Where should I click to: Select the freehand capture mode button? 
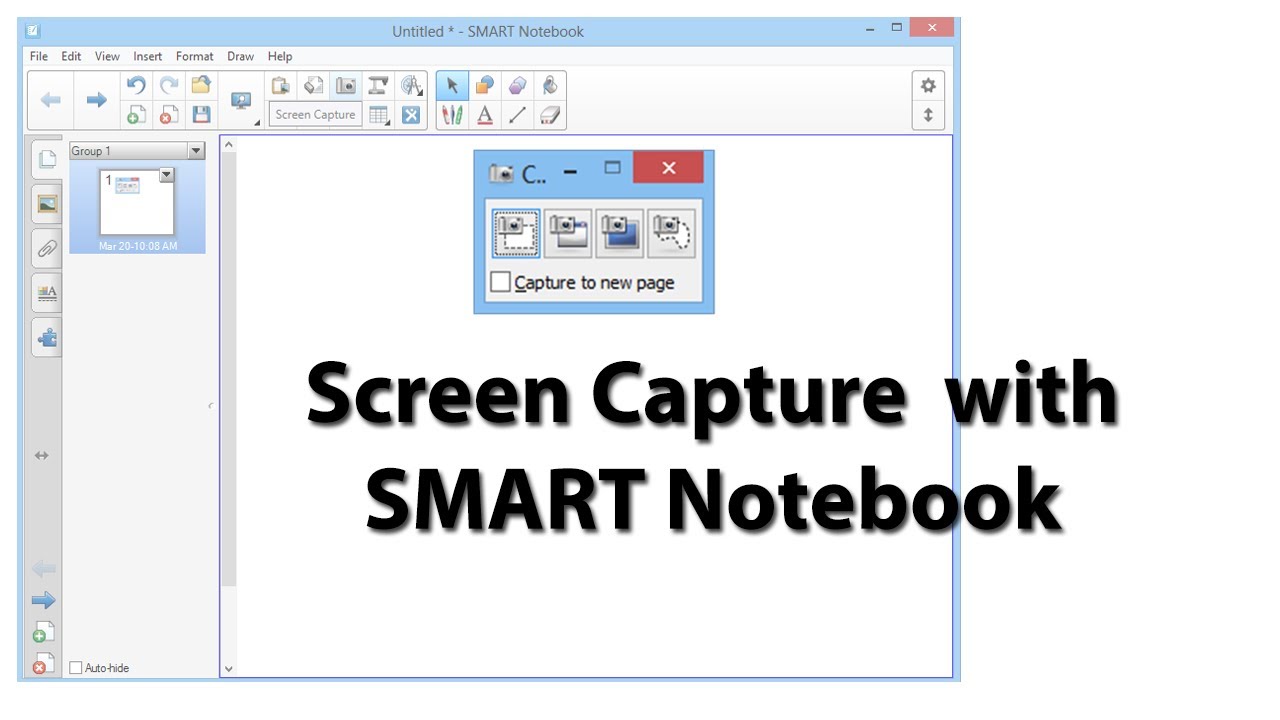(x=671, y=231)
